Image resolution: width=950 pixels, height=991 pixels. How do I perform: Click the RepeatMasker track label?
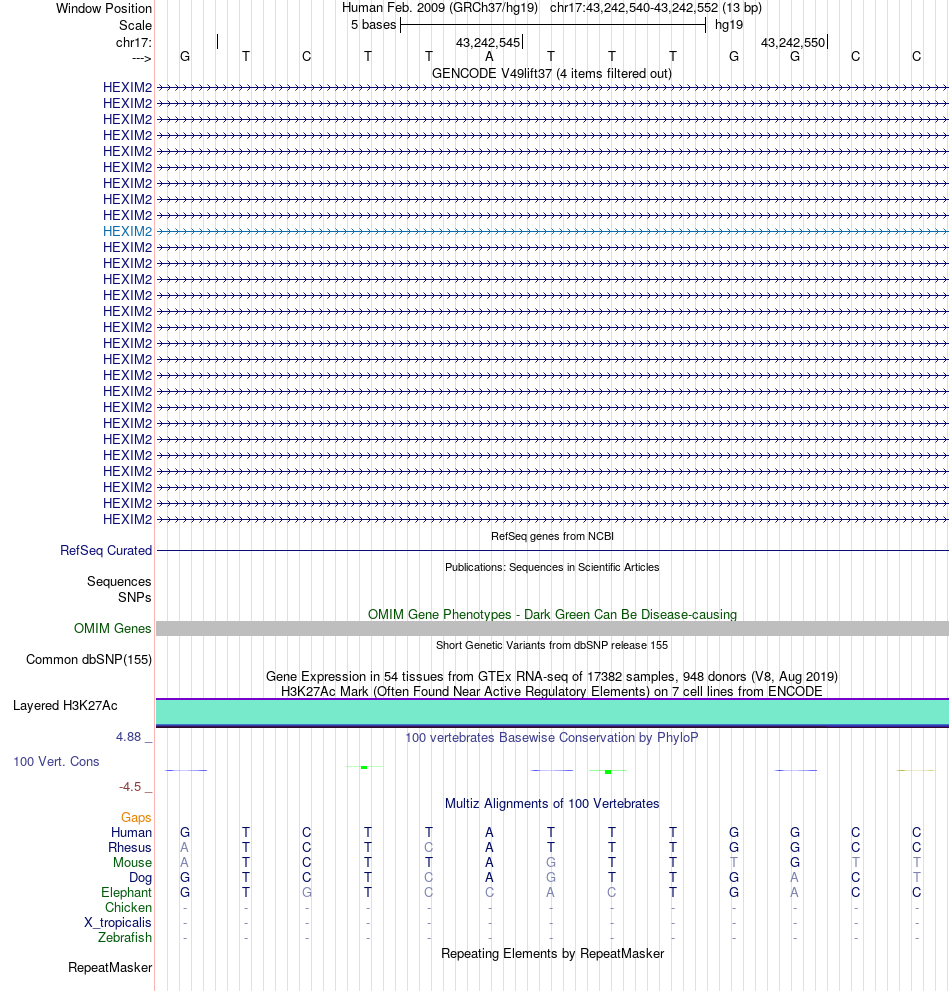point(110,968)
